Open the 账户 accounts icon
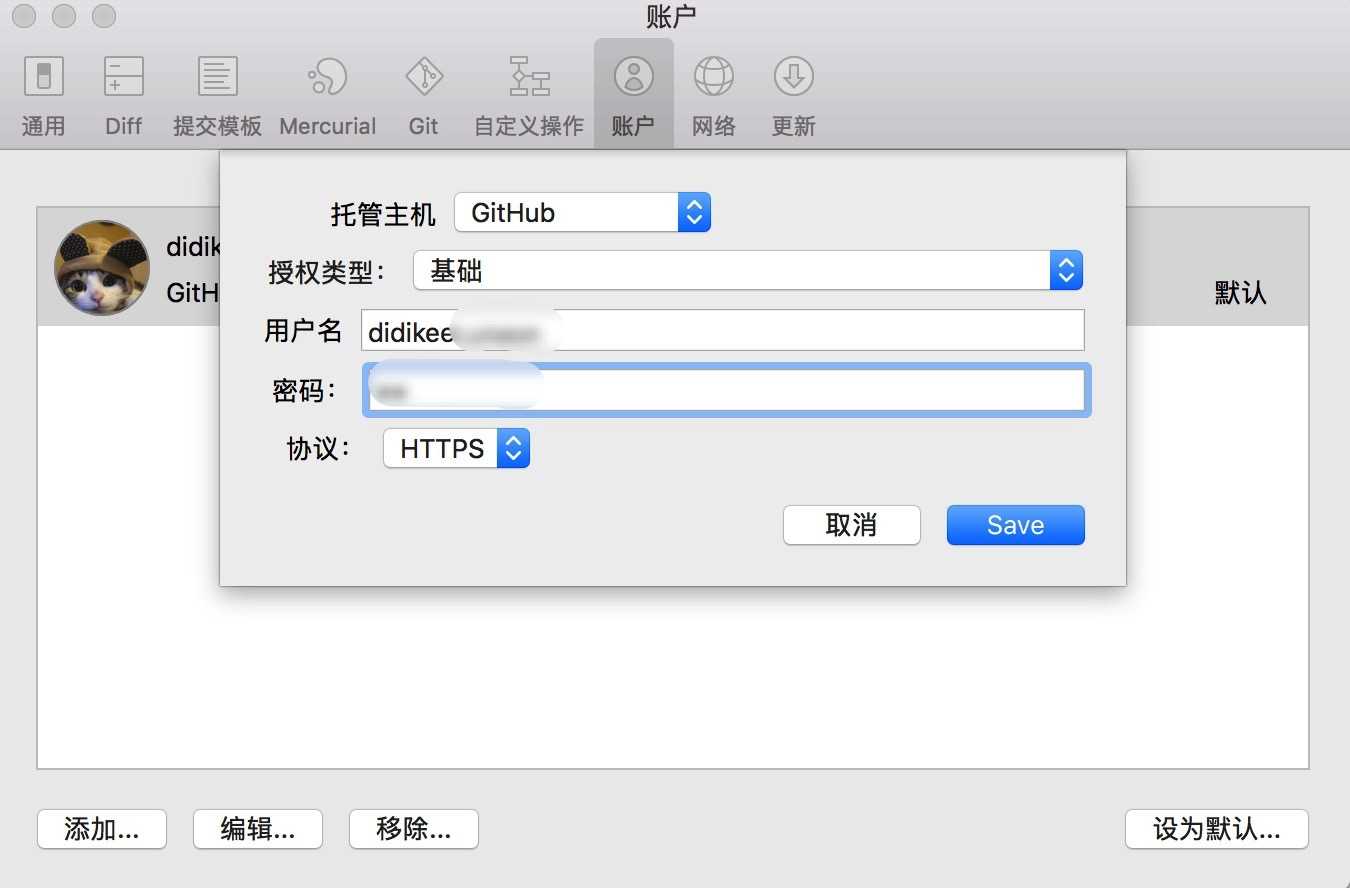The width and height of the screenshot is (1350, 888). click(633, 96)
